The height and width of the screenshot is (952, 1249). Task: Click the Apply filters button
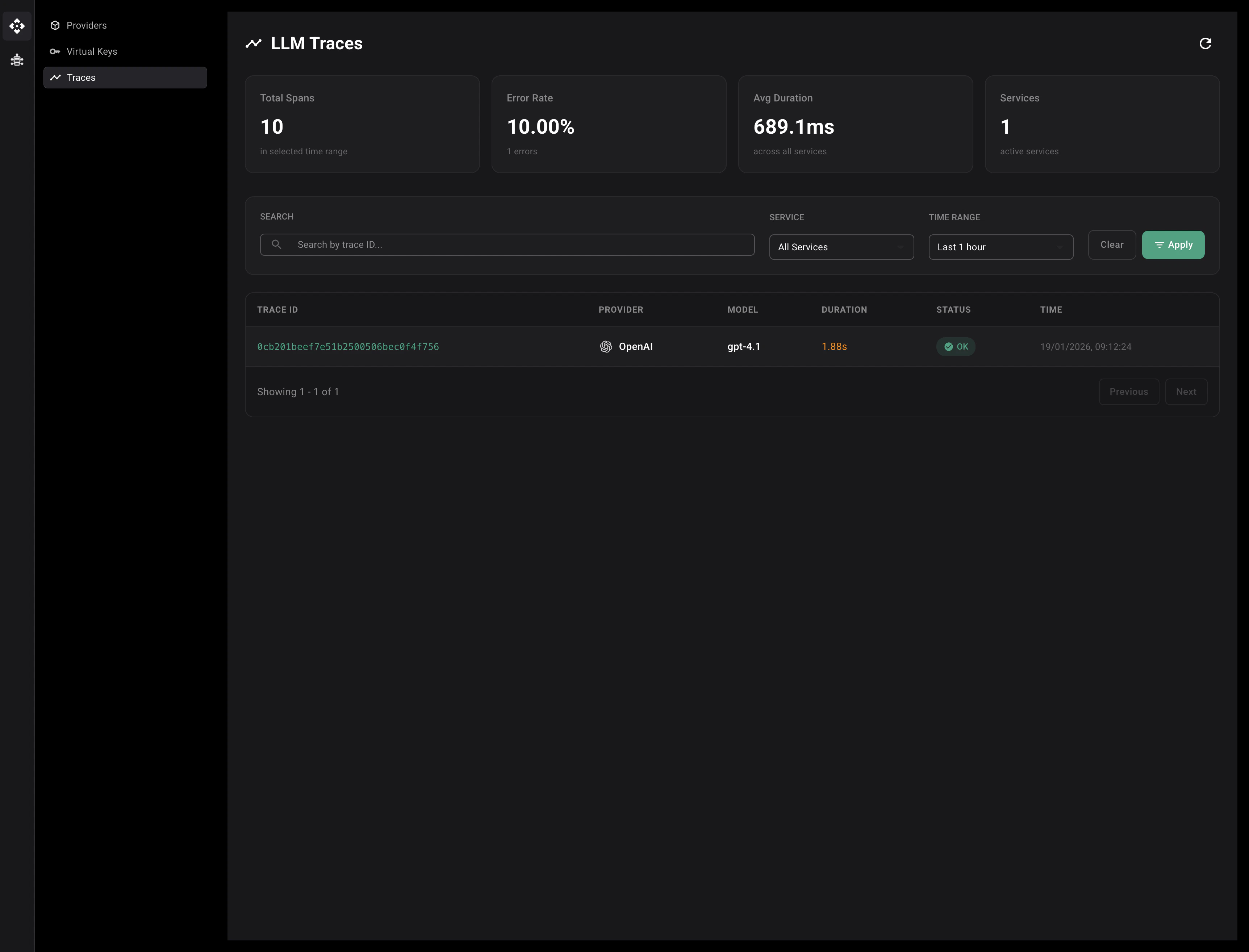pyautogui.click(x=1173, y=245)
